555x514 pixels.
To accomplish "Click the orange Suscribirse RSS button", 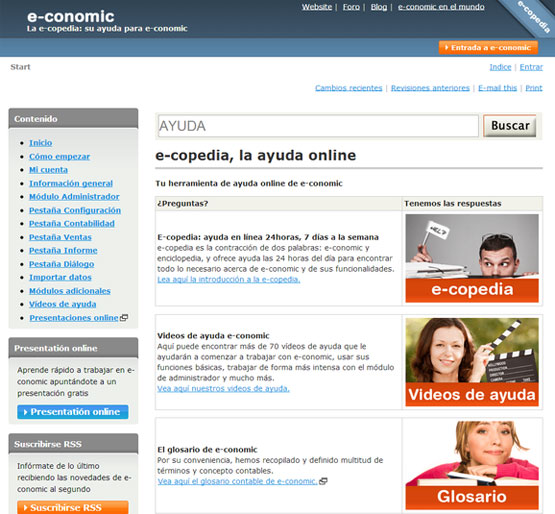I will (73, 507).
